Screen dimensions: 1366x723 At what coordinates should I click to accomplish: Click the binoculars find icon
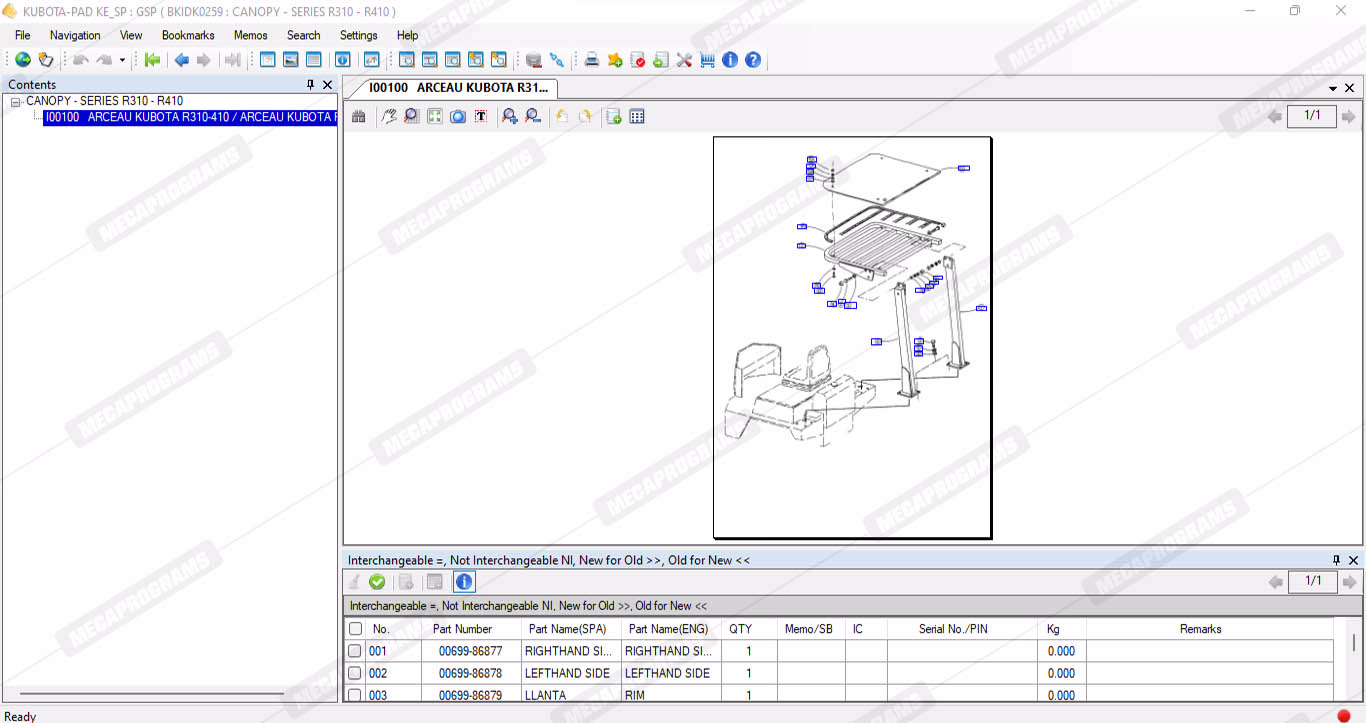tap(359, 117)
